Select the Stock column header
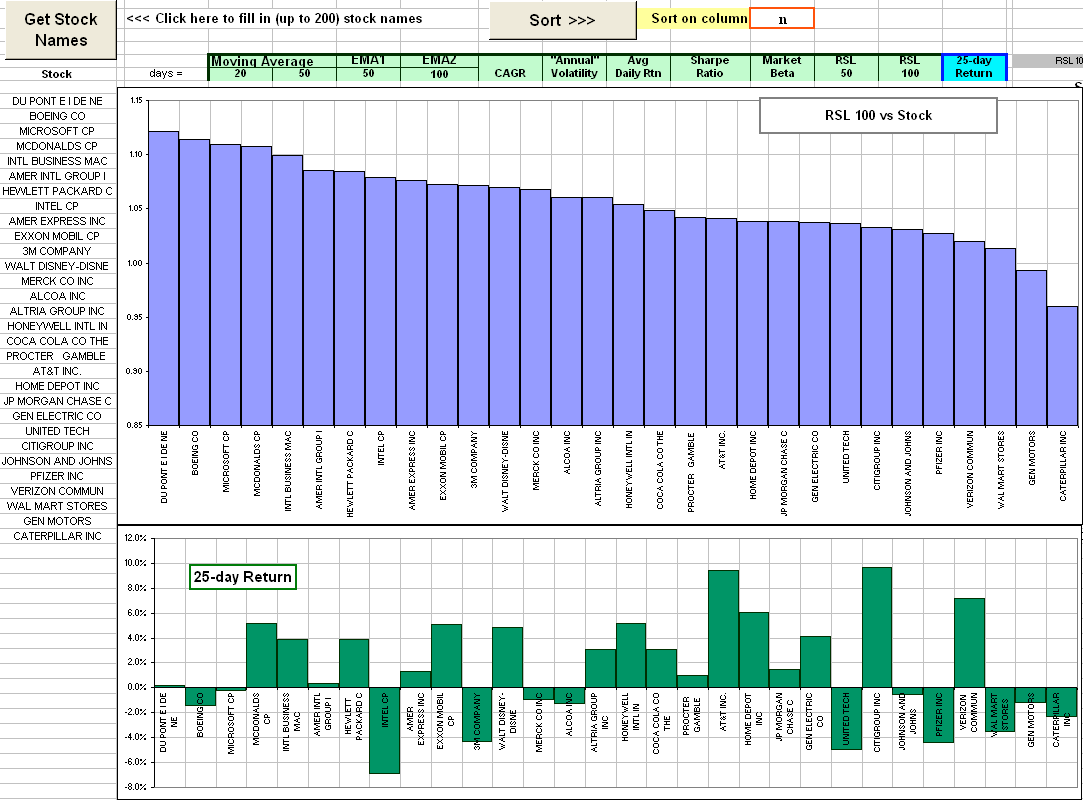Image resolution: width=1083 pixels, height=800 pixels. pyautogui.click(x=57, y=74)
